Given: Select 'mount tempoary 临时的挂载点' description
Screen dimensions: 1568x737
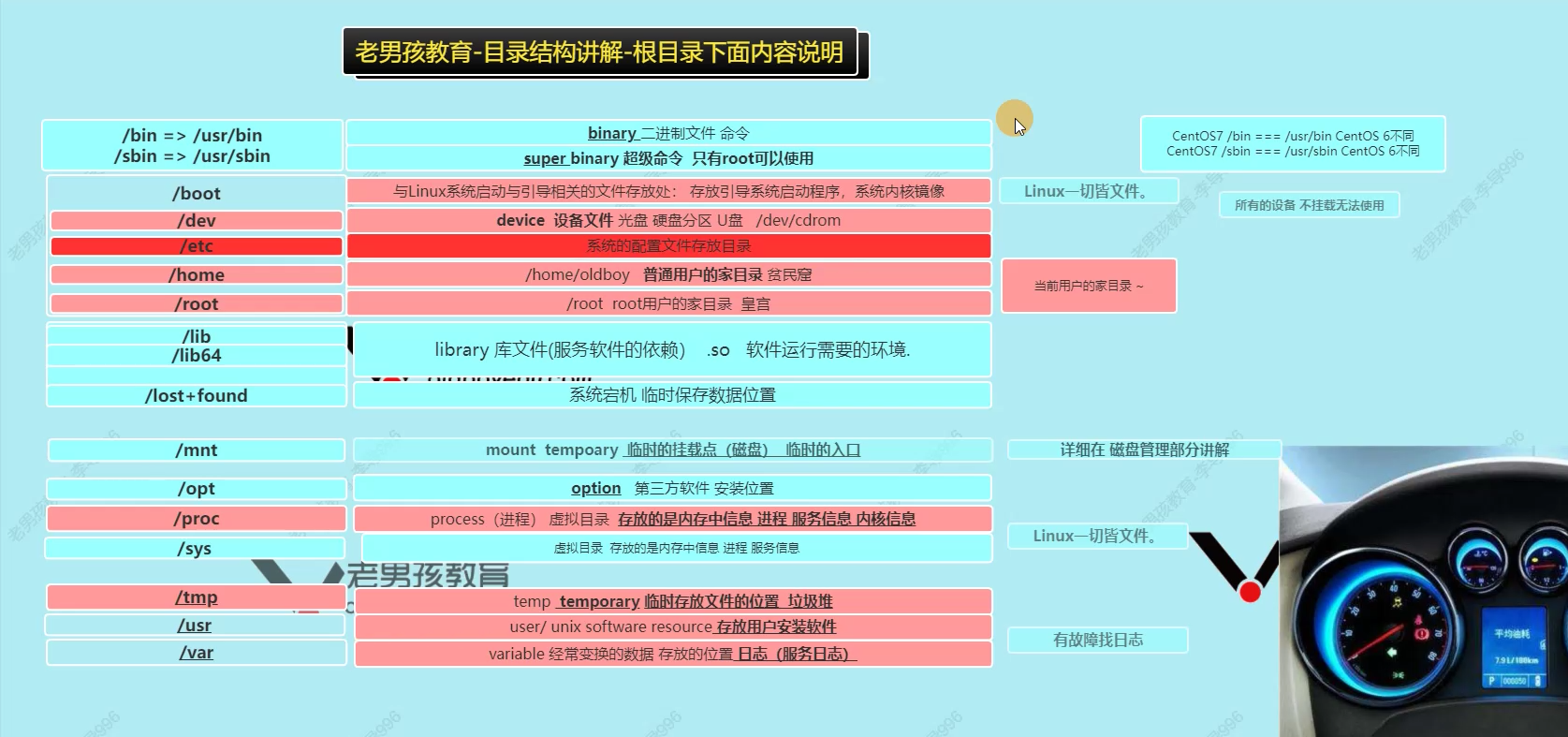Looking at the screenshot, I should [x=672, y=450].
